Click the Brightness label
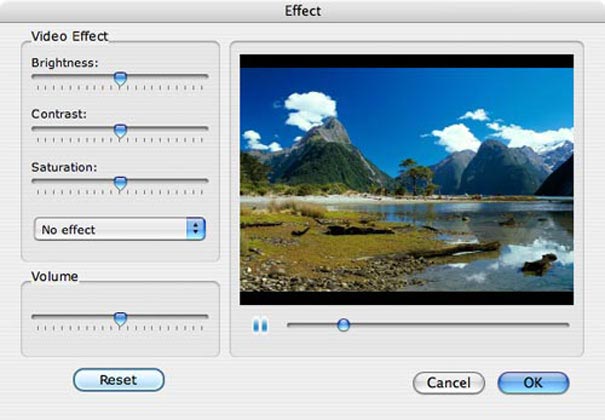605x420 pixels. 65,62
